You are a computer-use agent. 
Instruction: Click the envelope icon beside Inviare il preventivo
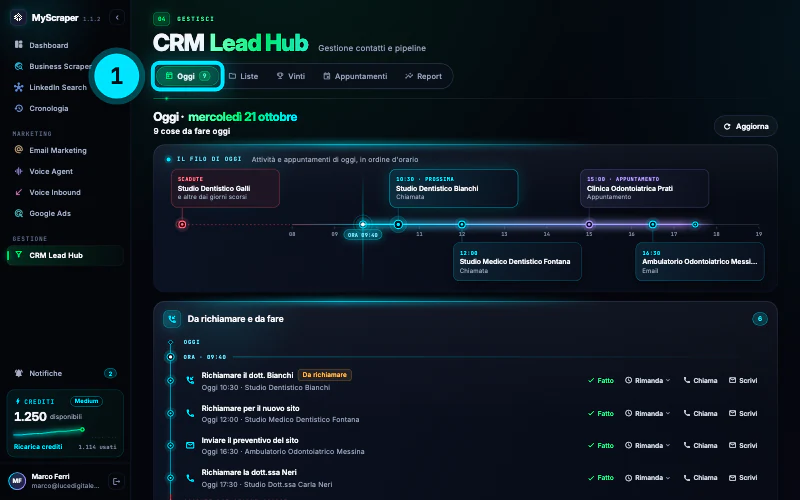coord(190,445)
